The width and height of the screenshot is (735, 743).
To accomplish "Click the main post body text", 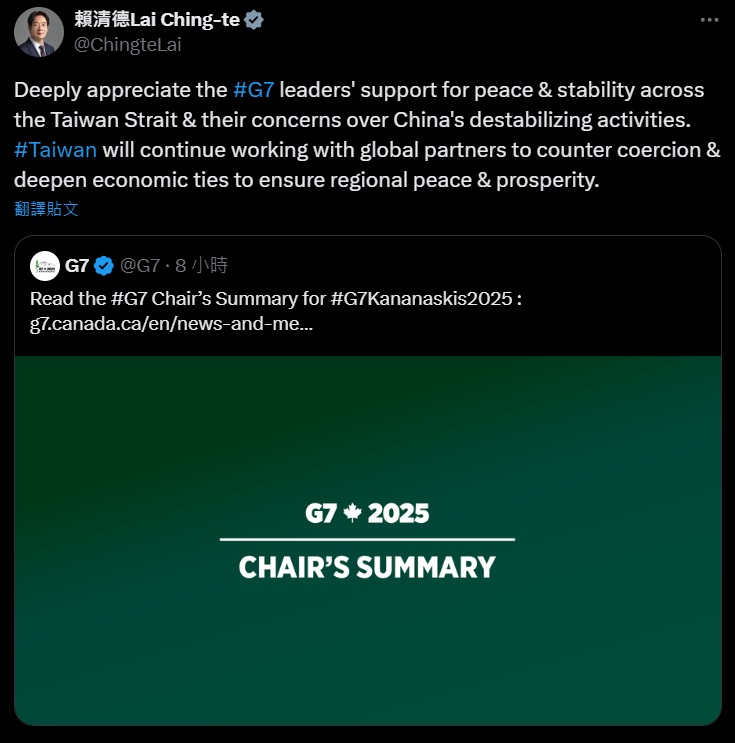I will [358, 135].
